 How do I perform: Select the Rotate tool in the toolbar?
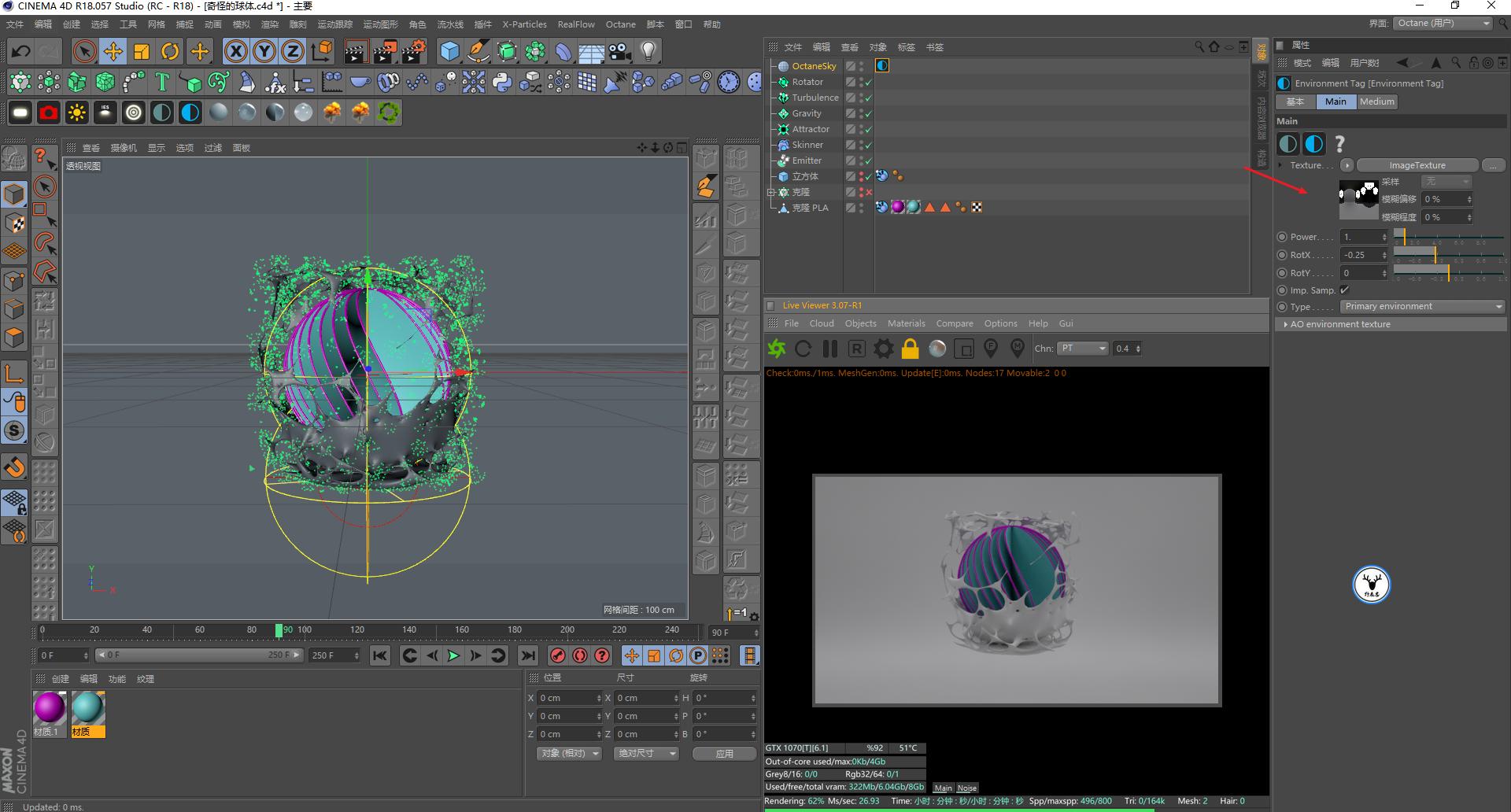pyautogui.click(x=171, y=50)
